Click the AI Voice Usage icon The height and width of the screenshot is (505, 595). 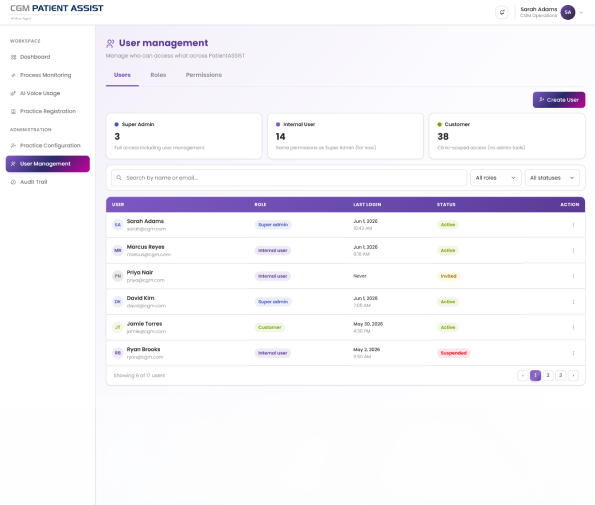click(13, 93)
